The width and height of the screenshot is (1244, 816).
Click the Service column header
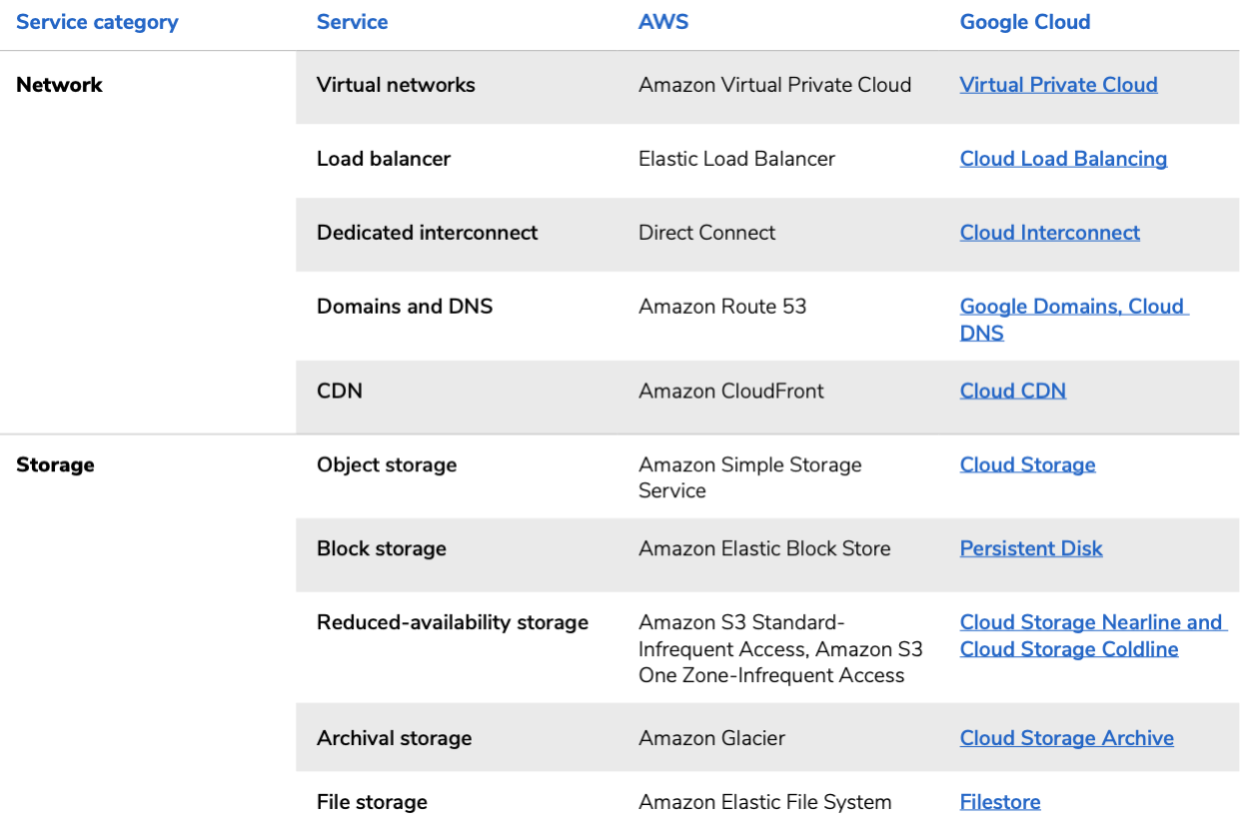pos(352,22)
